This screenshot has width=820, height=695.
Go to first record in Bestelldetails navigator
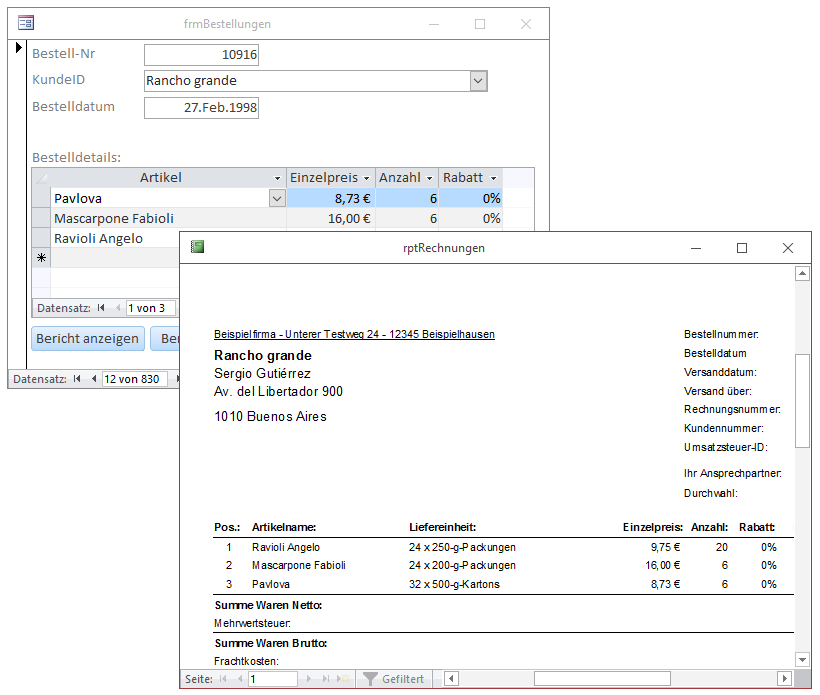[x=101, y=308]
